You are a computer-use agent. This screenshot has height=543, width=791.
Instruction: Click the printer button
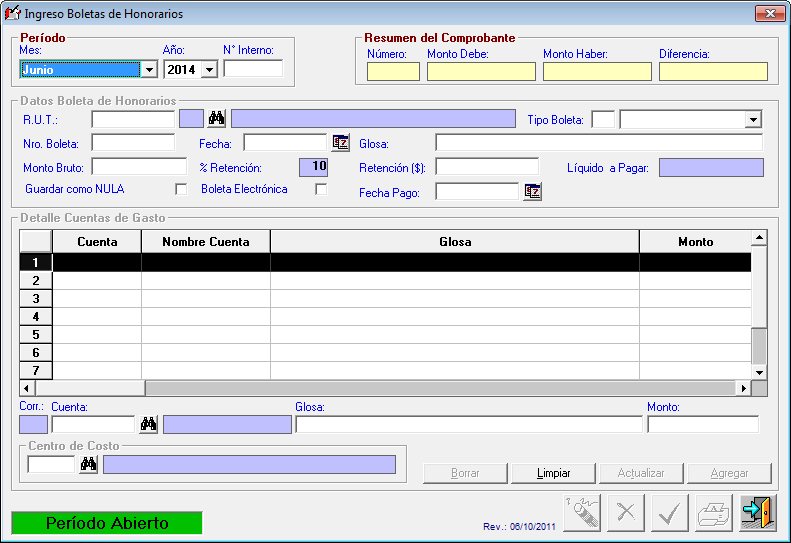[x=714, y=513]
